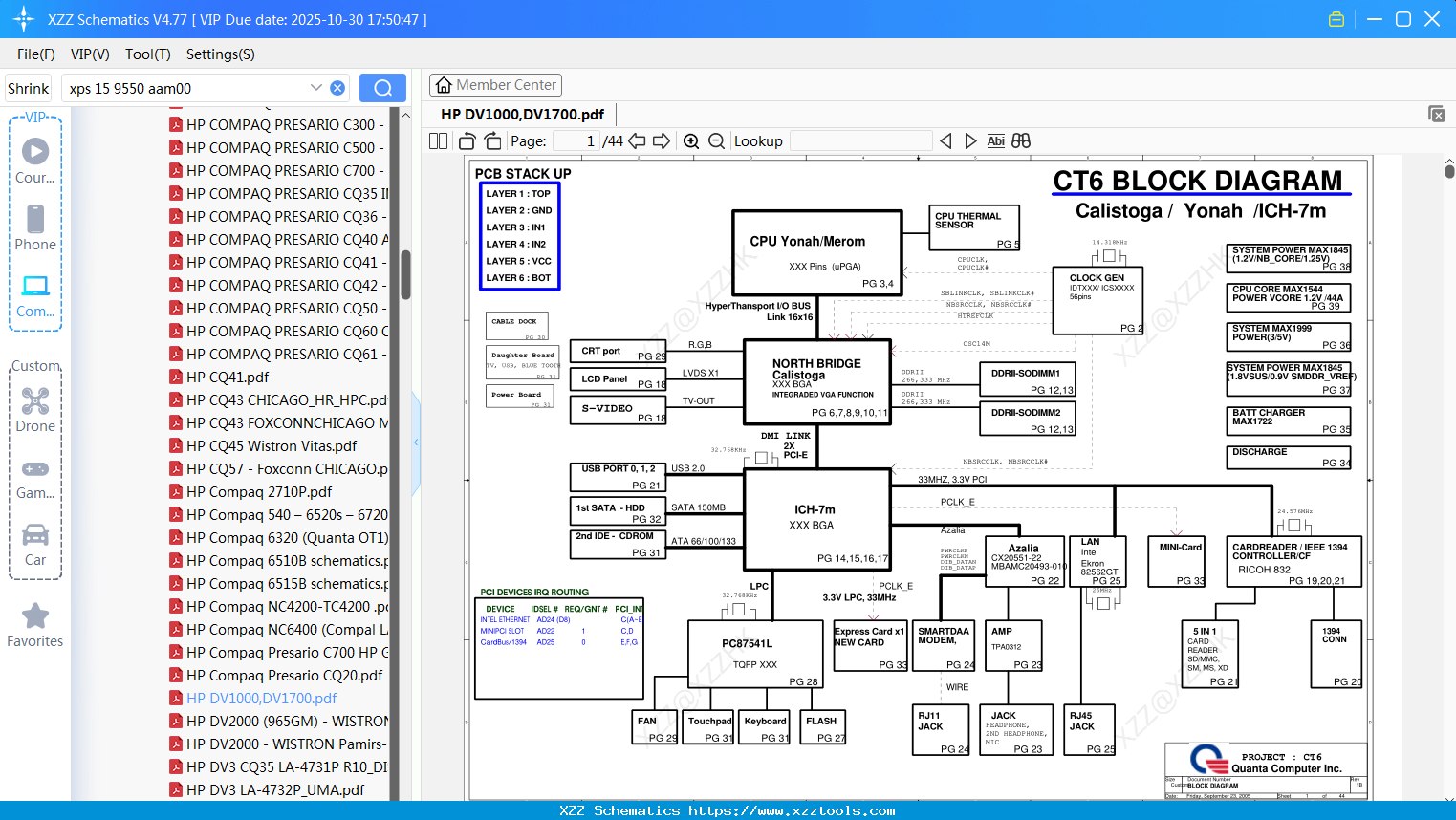Open the Drone category
The width and height of the screenshot is (1456, 820).
(x=35, y=410)
